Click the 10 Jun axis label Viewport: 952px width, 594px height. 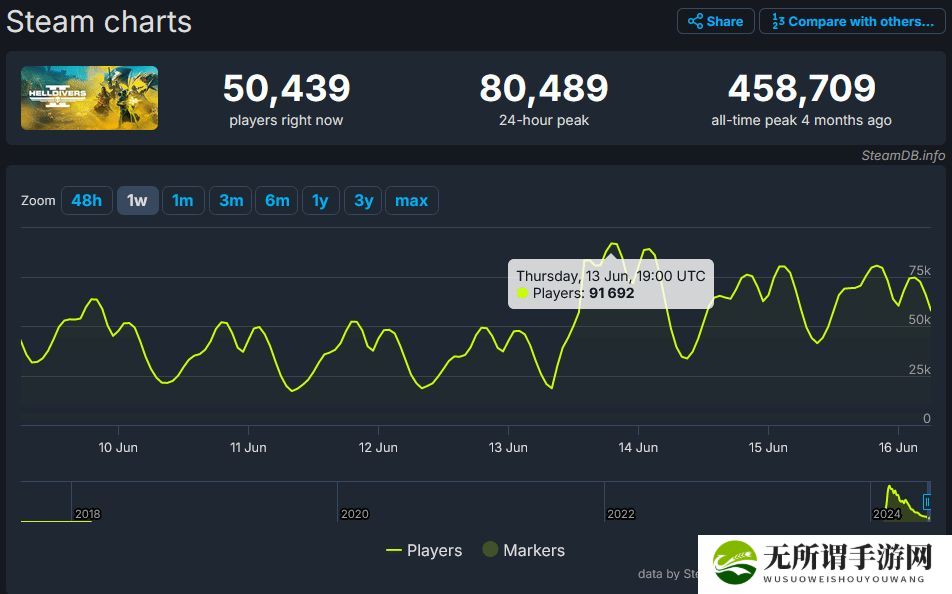coord(118,448)
